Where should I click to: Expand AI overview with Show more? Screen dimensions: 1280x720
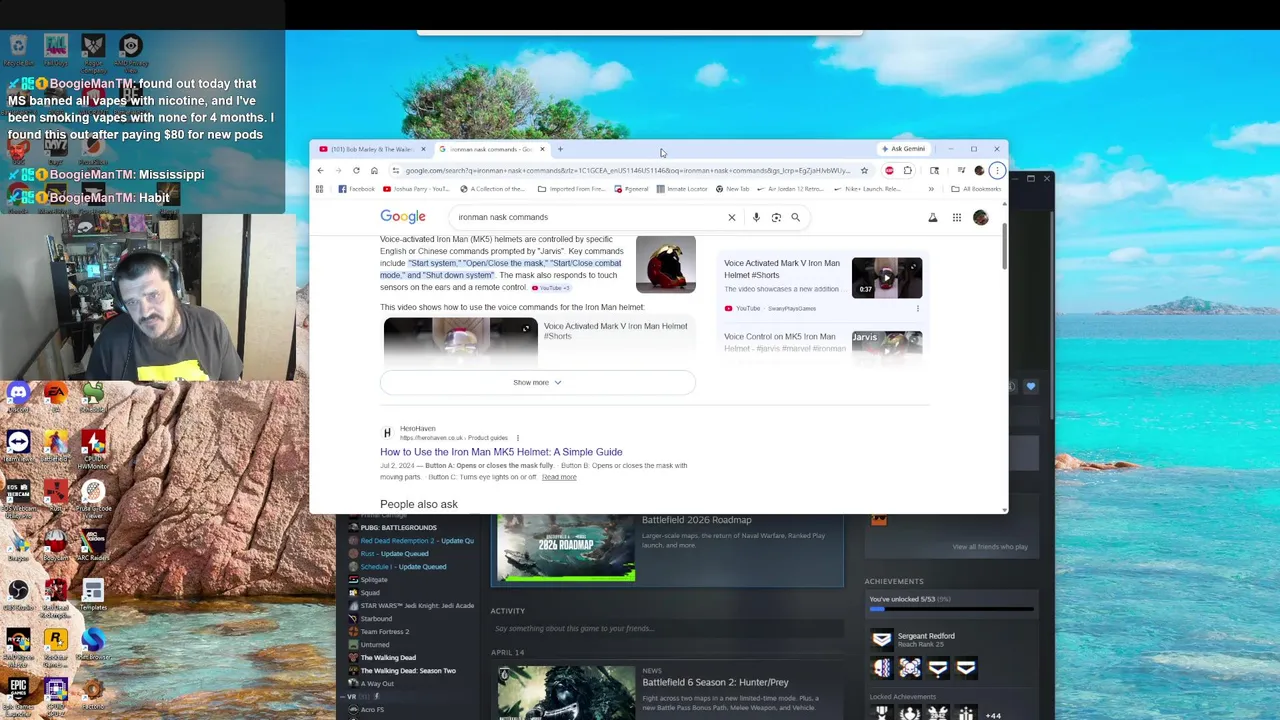(537, 382)
